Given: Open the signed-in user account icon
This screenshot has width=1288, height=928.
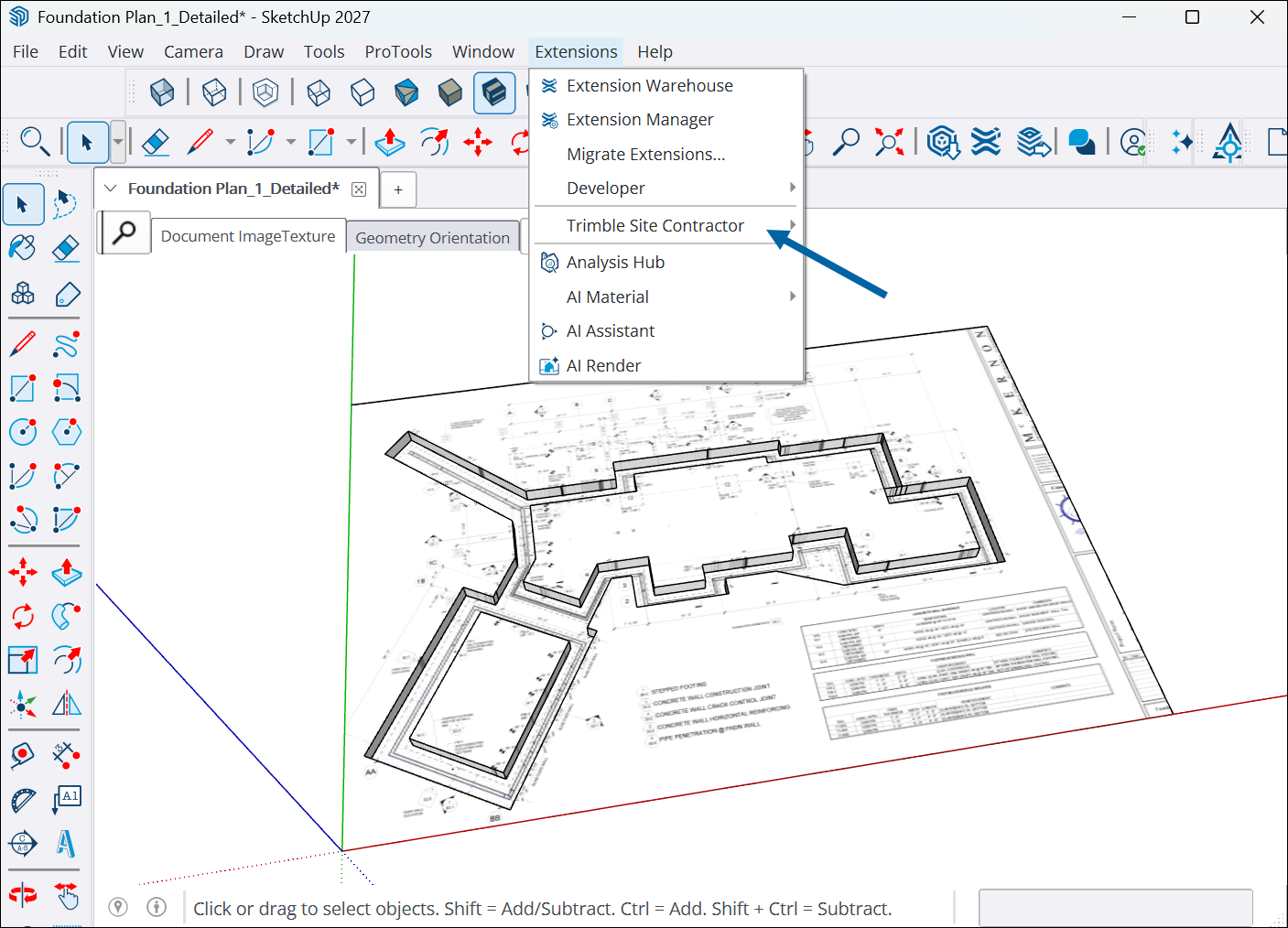Looking at the screenshot, I should [1133, 142].
